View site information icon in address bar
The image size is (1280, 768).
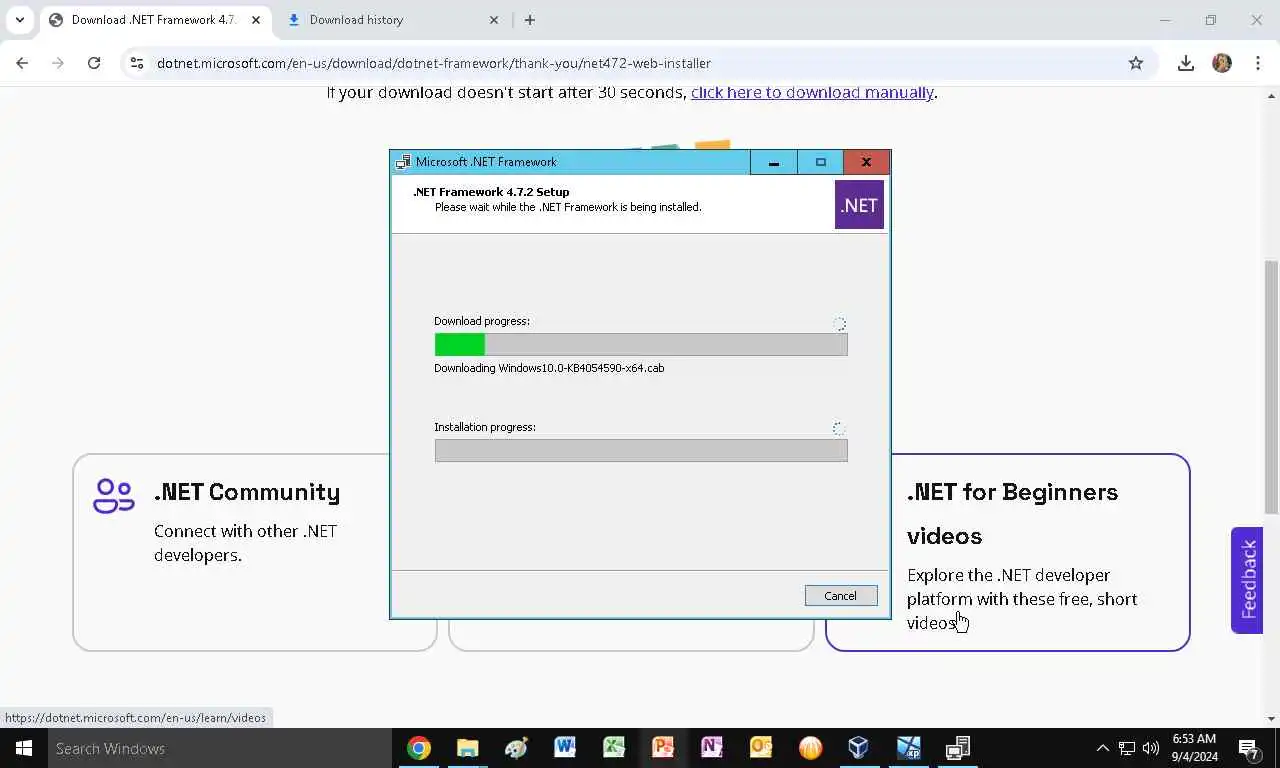(x=137, y=63)
